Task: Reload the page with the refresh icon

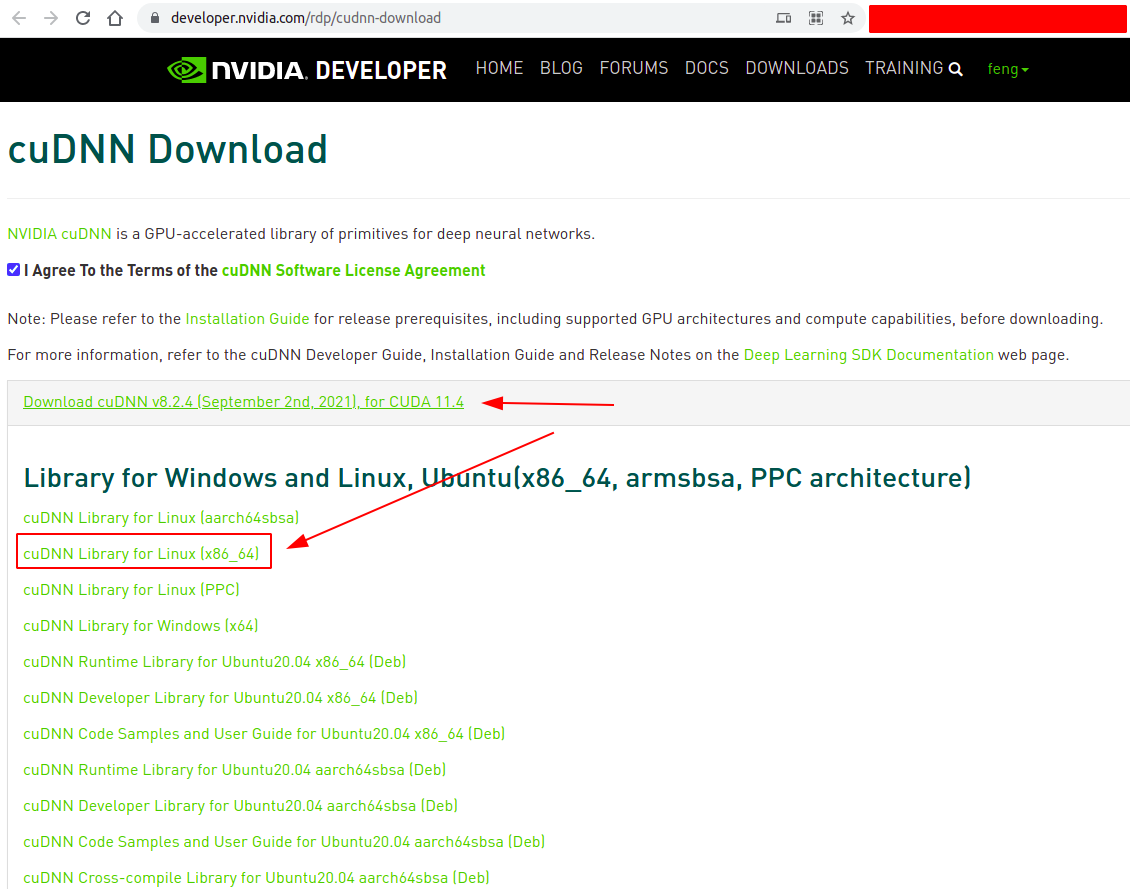Action: [83, 18]
